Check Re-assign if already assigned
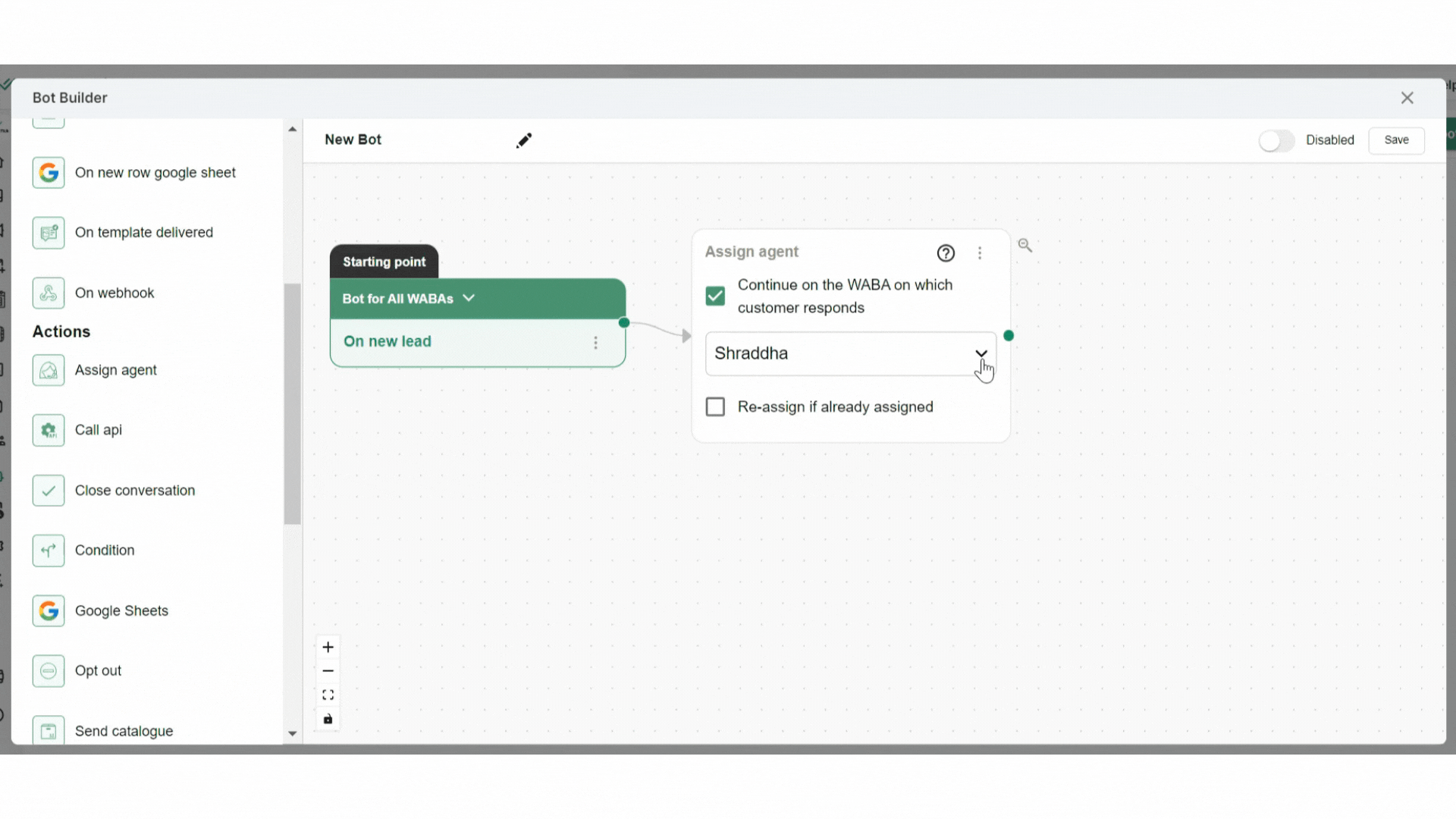 pyautogui.click(x=715, y=407)
